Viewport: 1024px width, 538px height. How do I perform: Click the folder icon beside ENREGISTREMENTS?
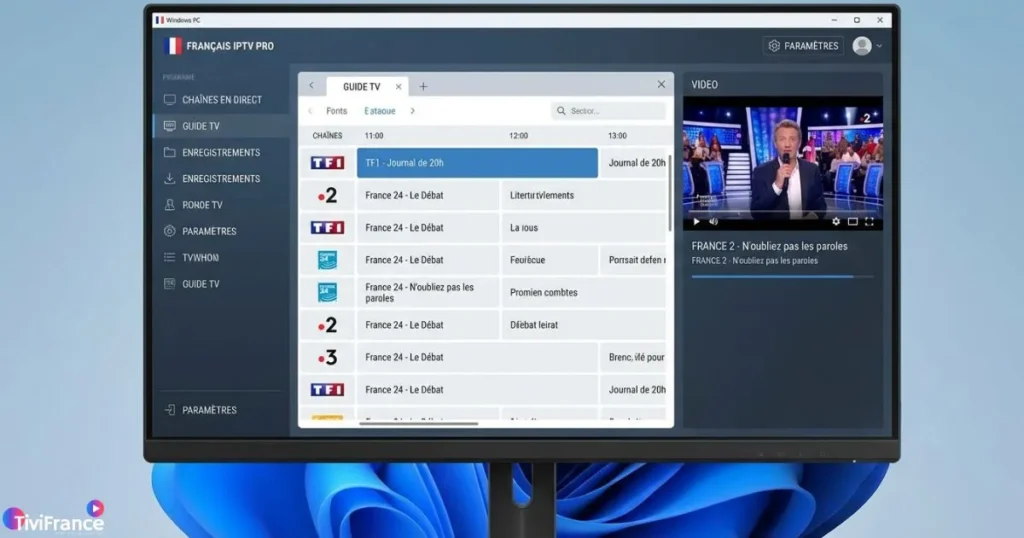[x=170, y=152]
